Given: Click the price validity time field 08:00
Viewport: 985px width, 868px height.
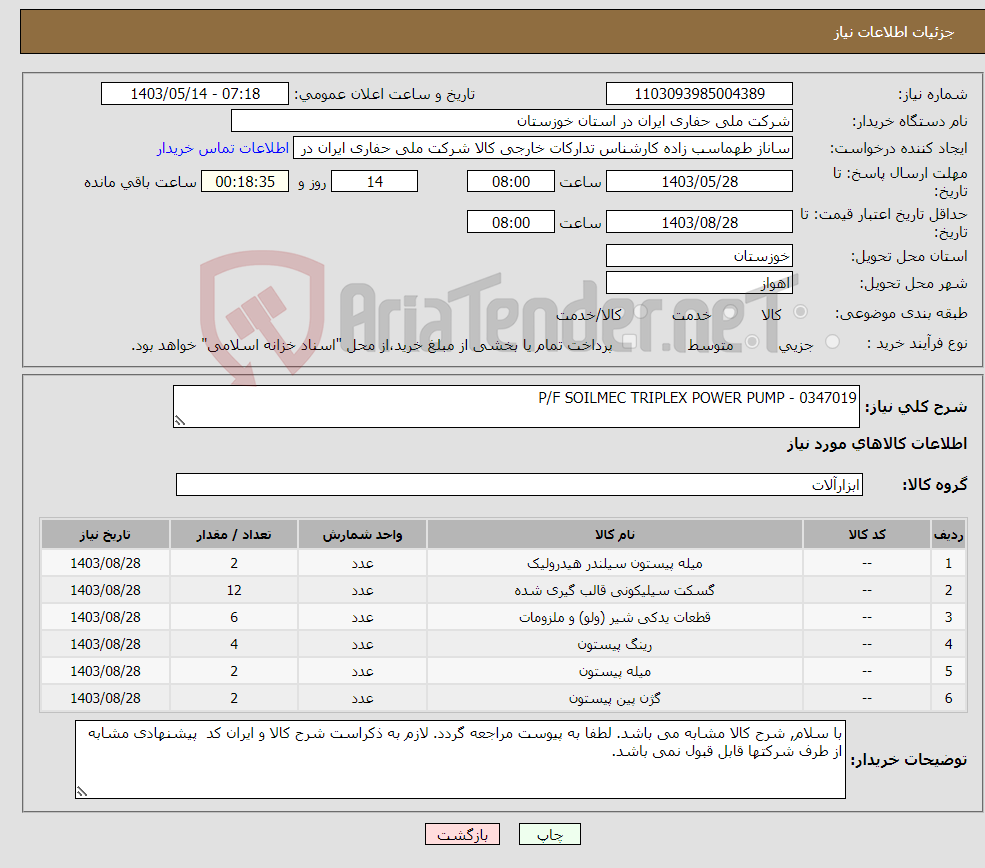Looking at the screenshot, I should [x=511, y=222].
